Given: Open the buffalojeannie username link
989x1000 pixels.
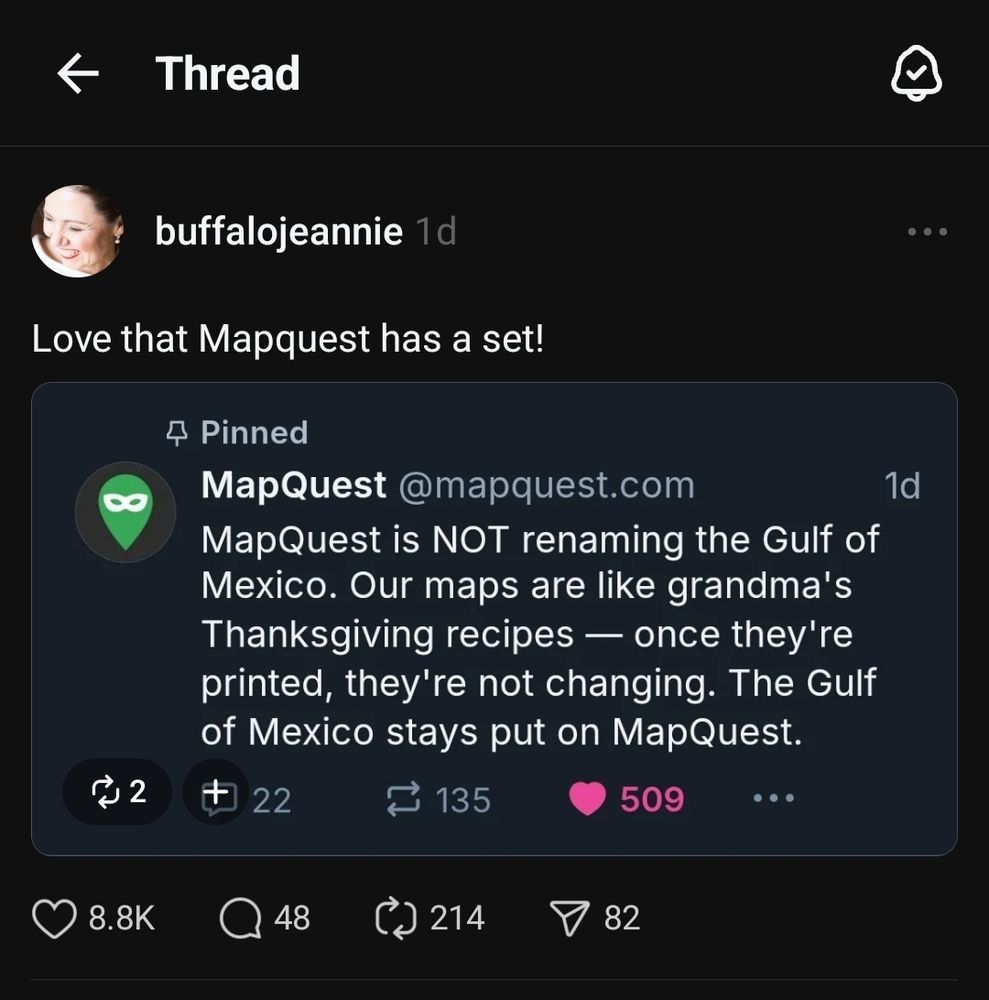Looking at the screenshot, I should pyautogui.click(x=279, y=231).
